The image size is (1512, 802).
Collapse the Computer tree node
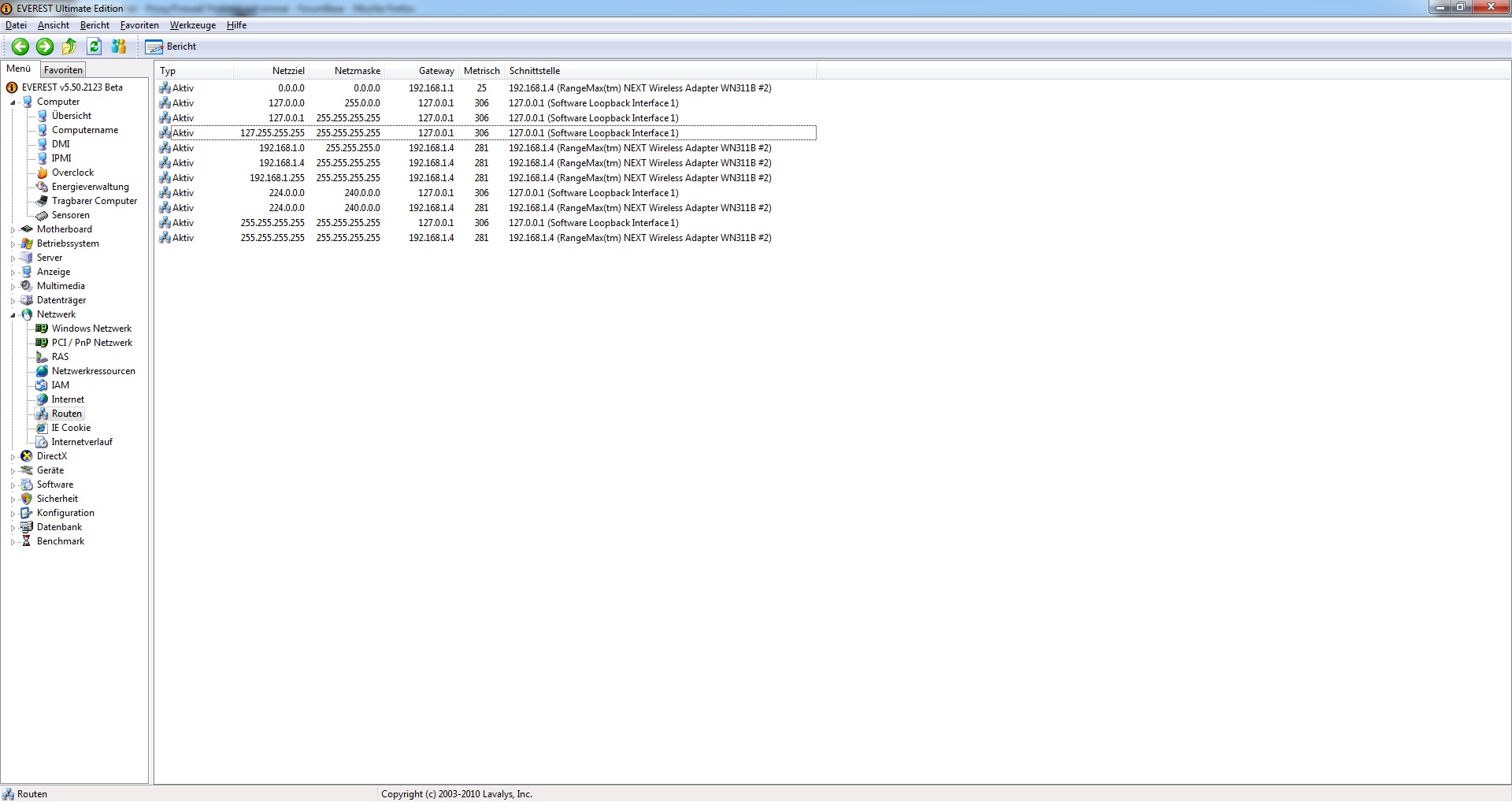point(13,102)
